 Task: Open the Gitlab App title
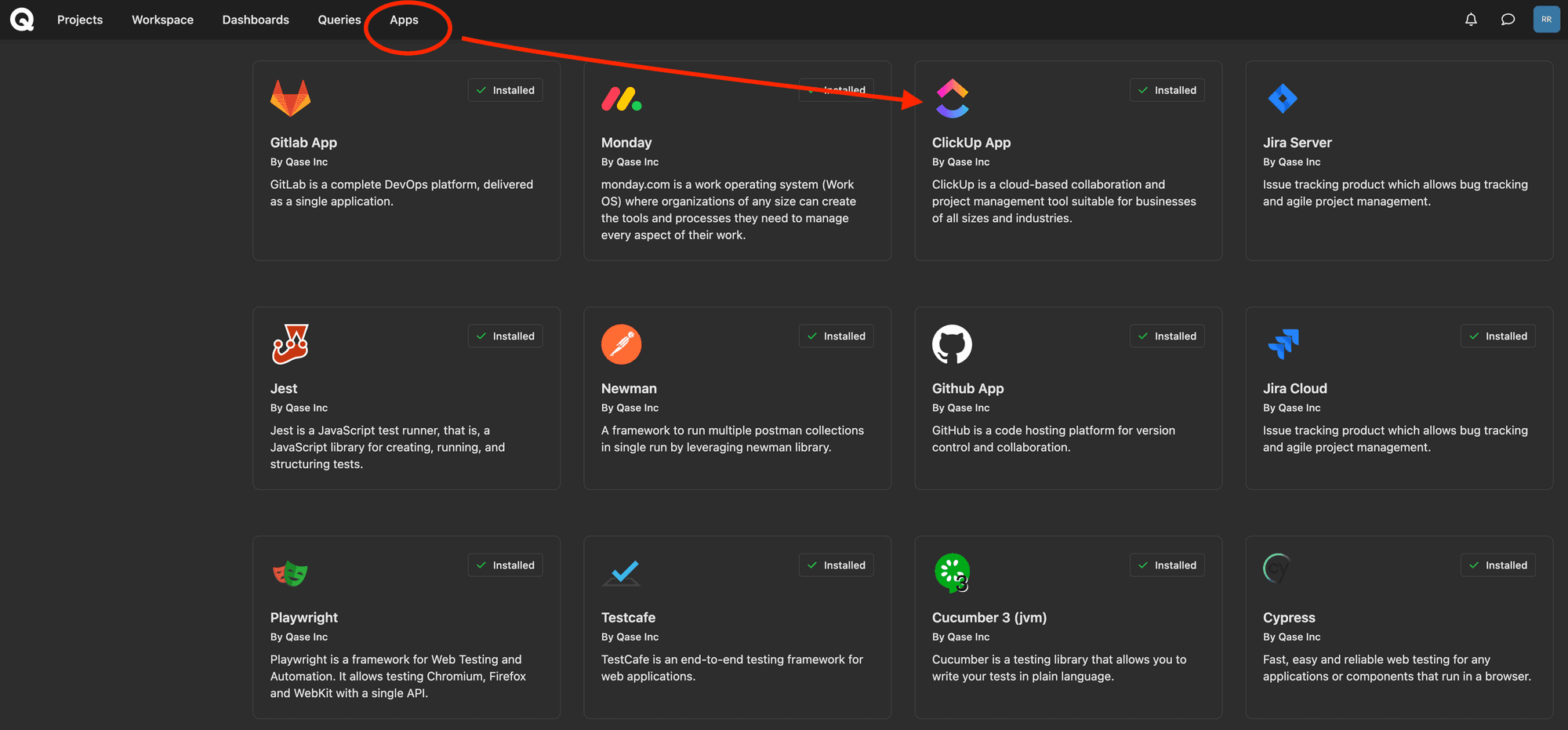(x=303, y=143)
